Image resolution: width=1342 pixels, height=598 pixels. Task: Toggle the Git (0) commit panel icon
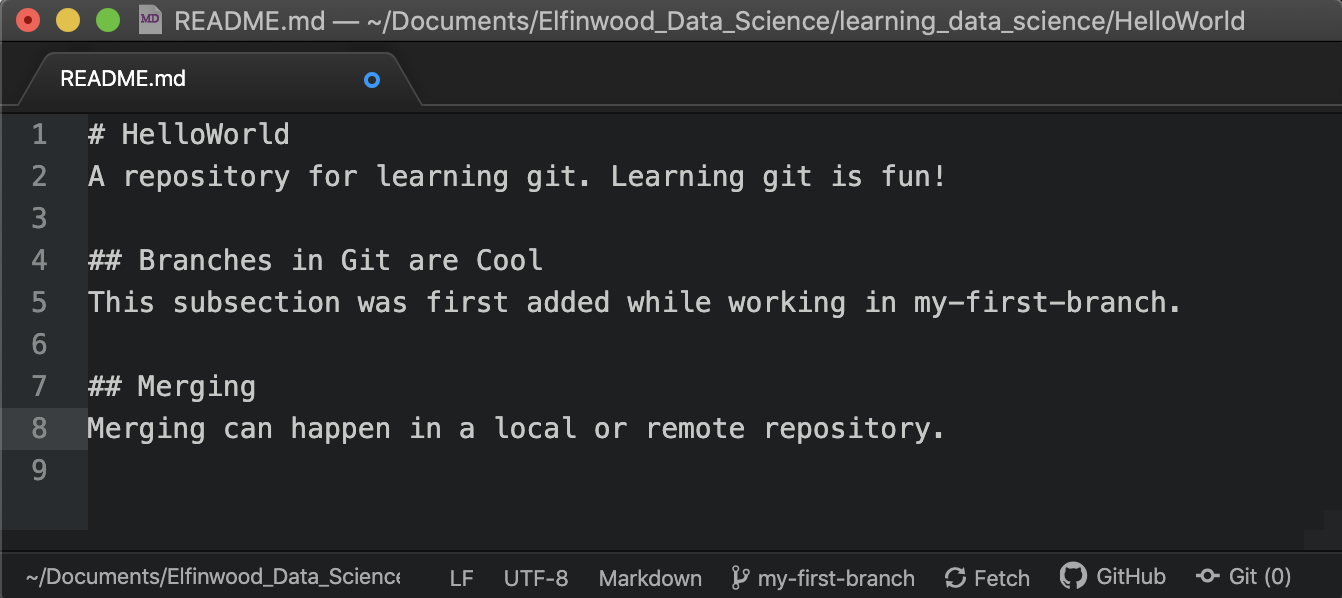click(1207, 577)
